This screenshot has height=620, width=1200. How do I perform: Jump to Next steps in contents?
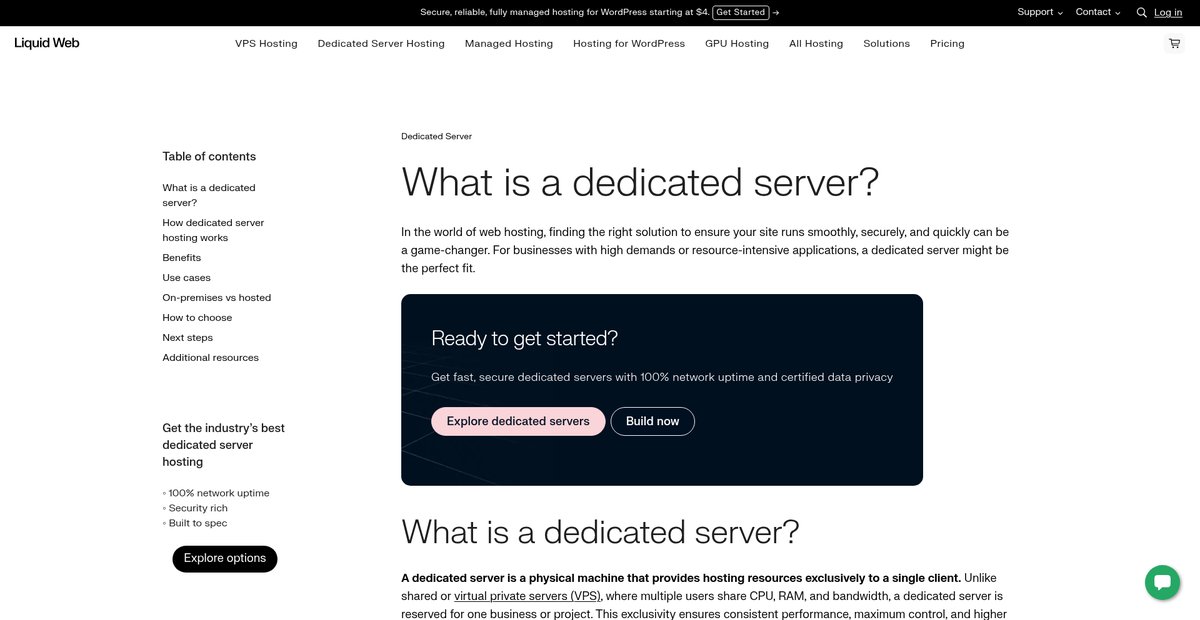click(x=188, y=338)
